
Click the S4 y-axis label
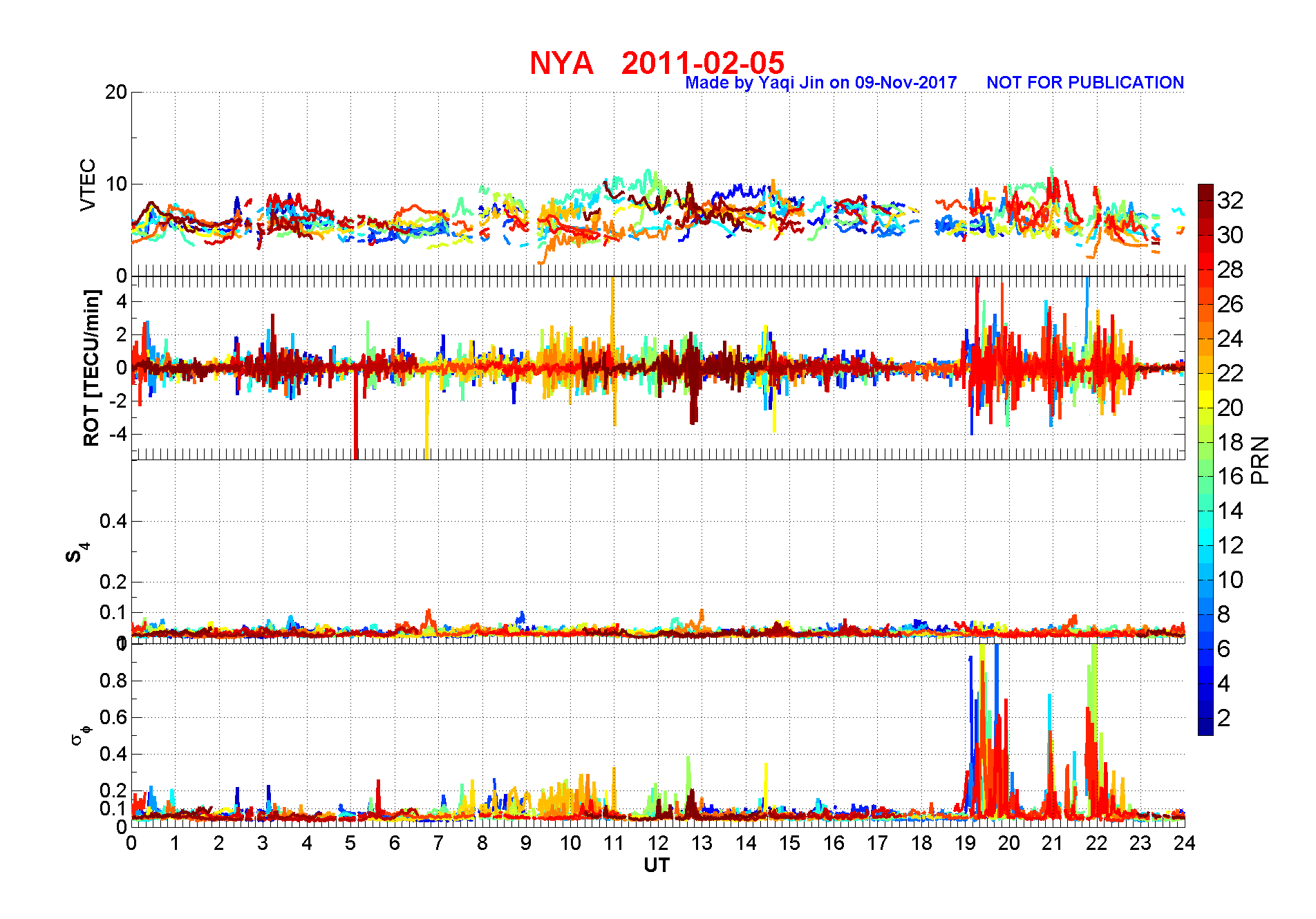click(x=77, y=553)
